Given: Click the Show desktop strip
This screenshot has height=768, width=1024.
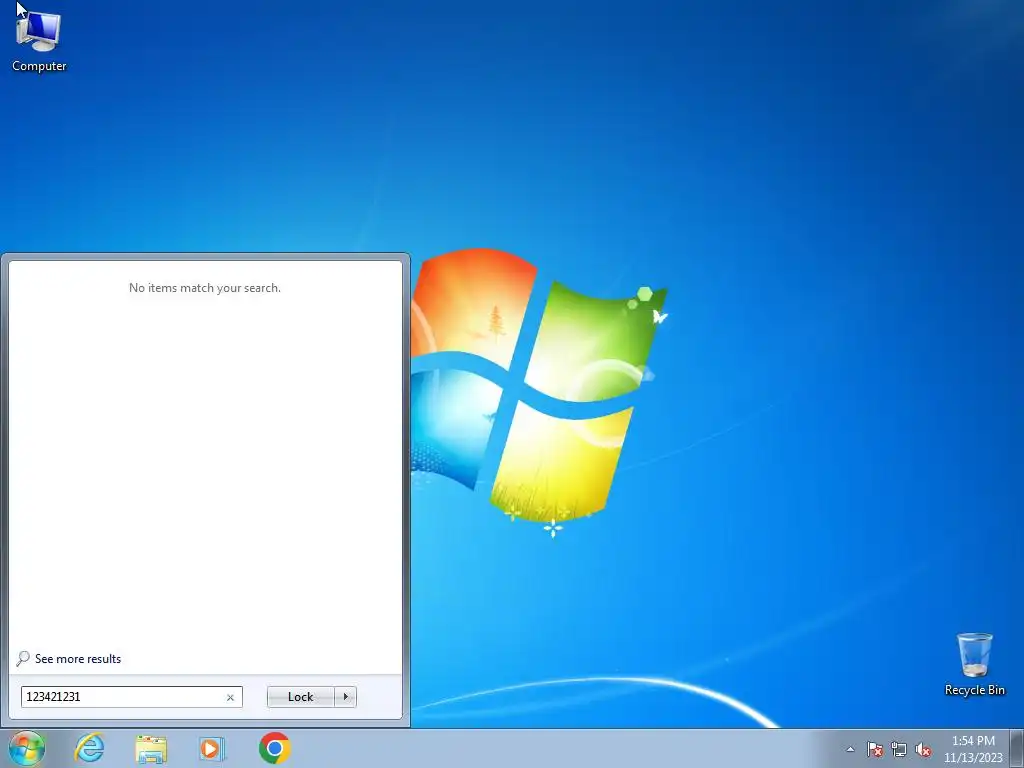Looking at the screenshot, I should [1016, 748].
